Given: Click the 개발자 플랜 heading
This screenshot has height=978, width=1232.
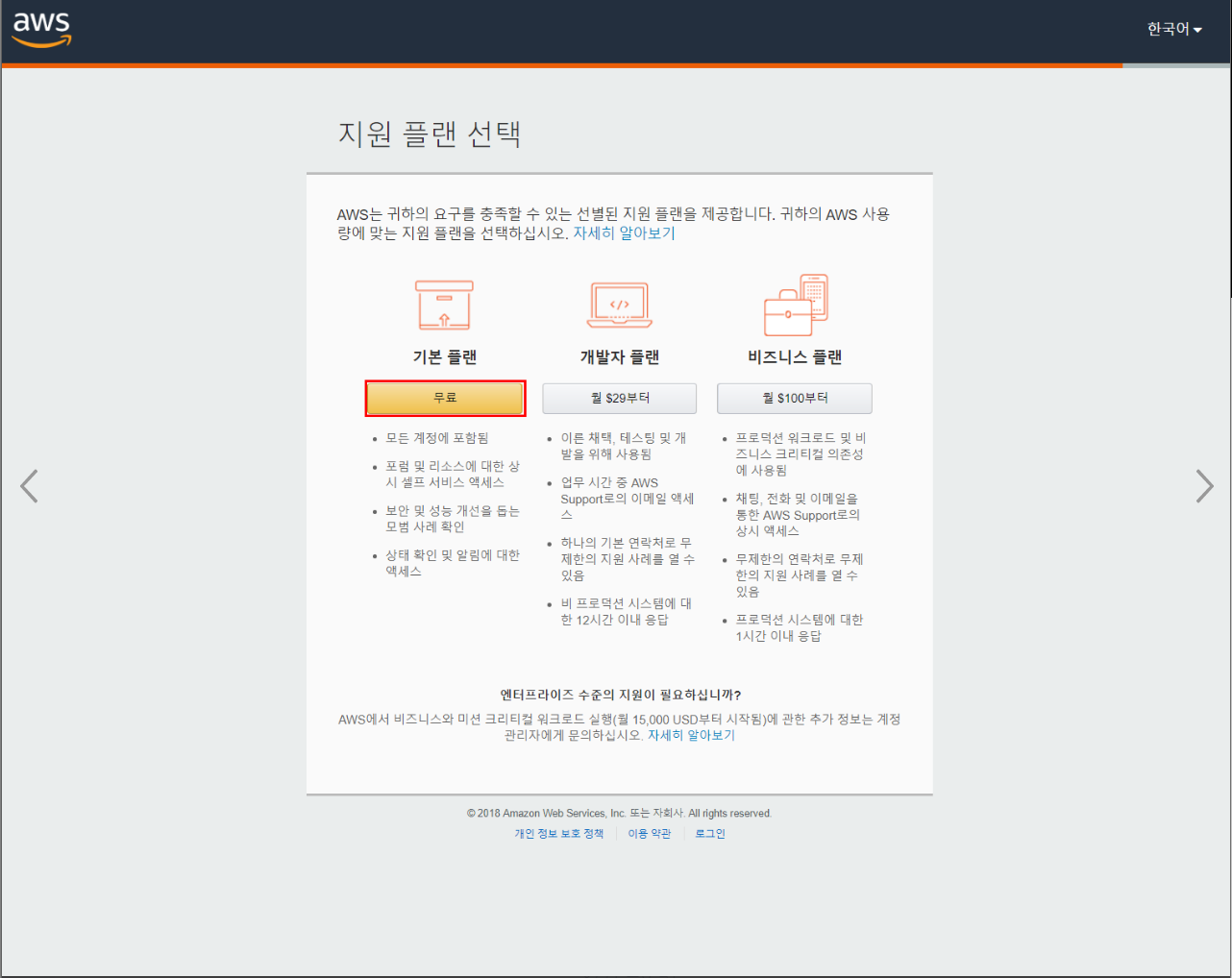Looking at the screenshot, I should pyautogui.click(x=620, y=356).
